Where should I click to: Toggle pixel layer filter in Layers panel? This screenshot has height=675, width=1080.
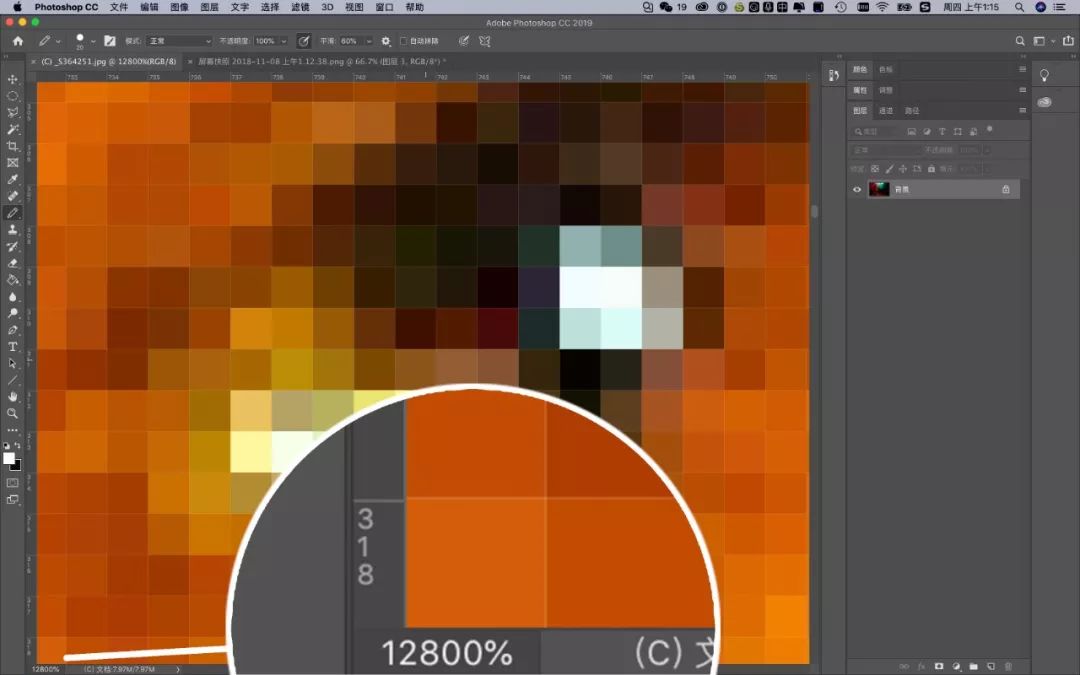(911, 132)
